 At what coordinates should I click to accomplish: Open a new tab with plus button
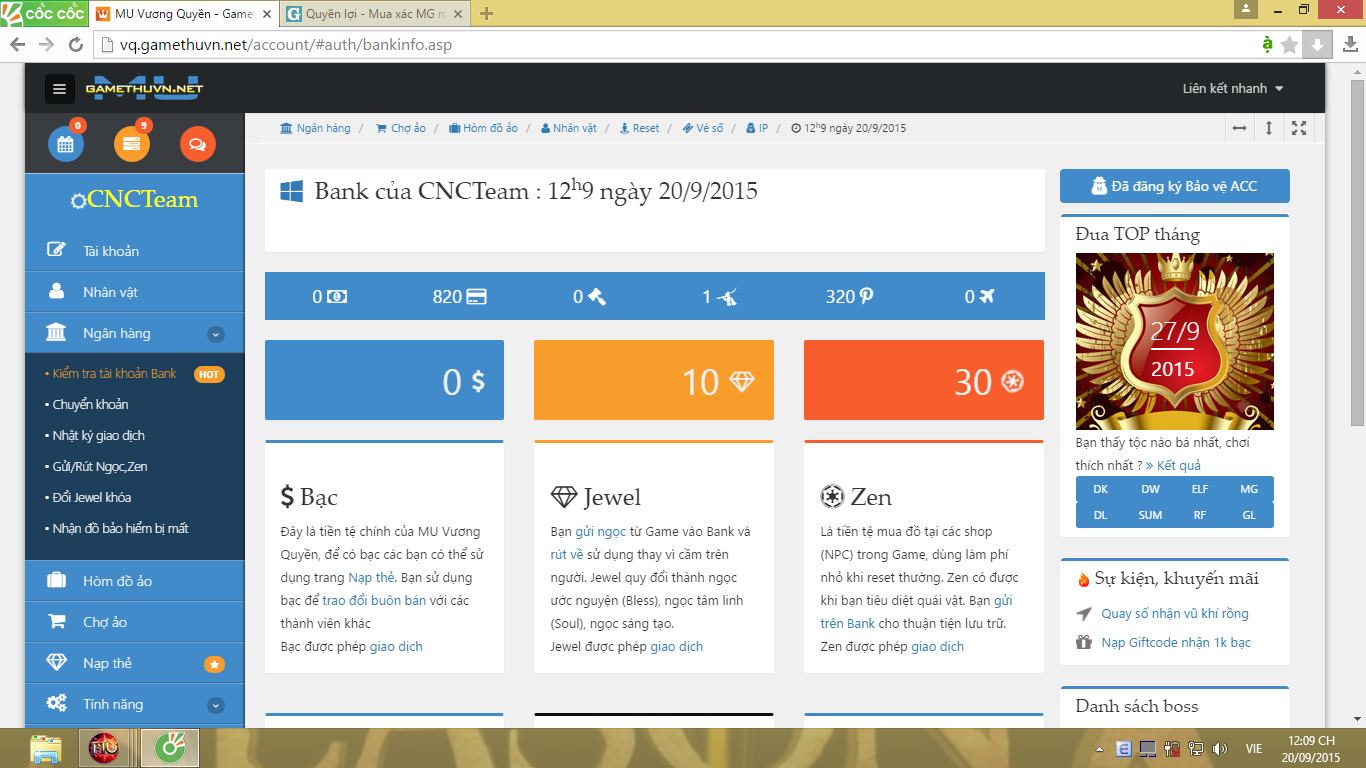[487, 14]
